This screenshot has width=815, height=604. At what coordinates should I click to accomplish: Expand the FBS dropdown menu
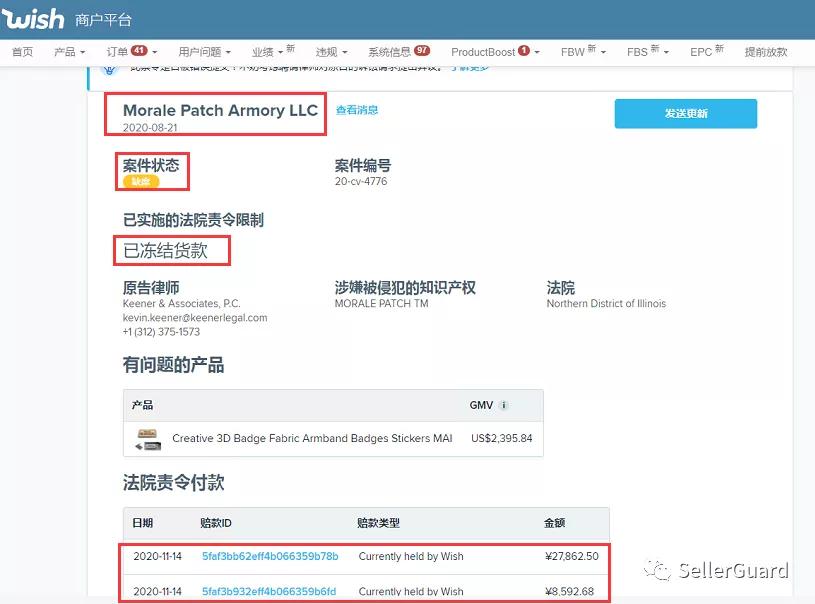pyautogui.click(x=648, y=51)
